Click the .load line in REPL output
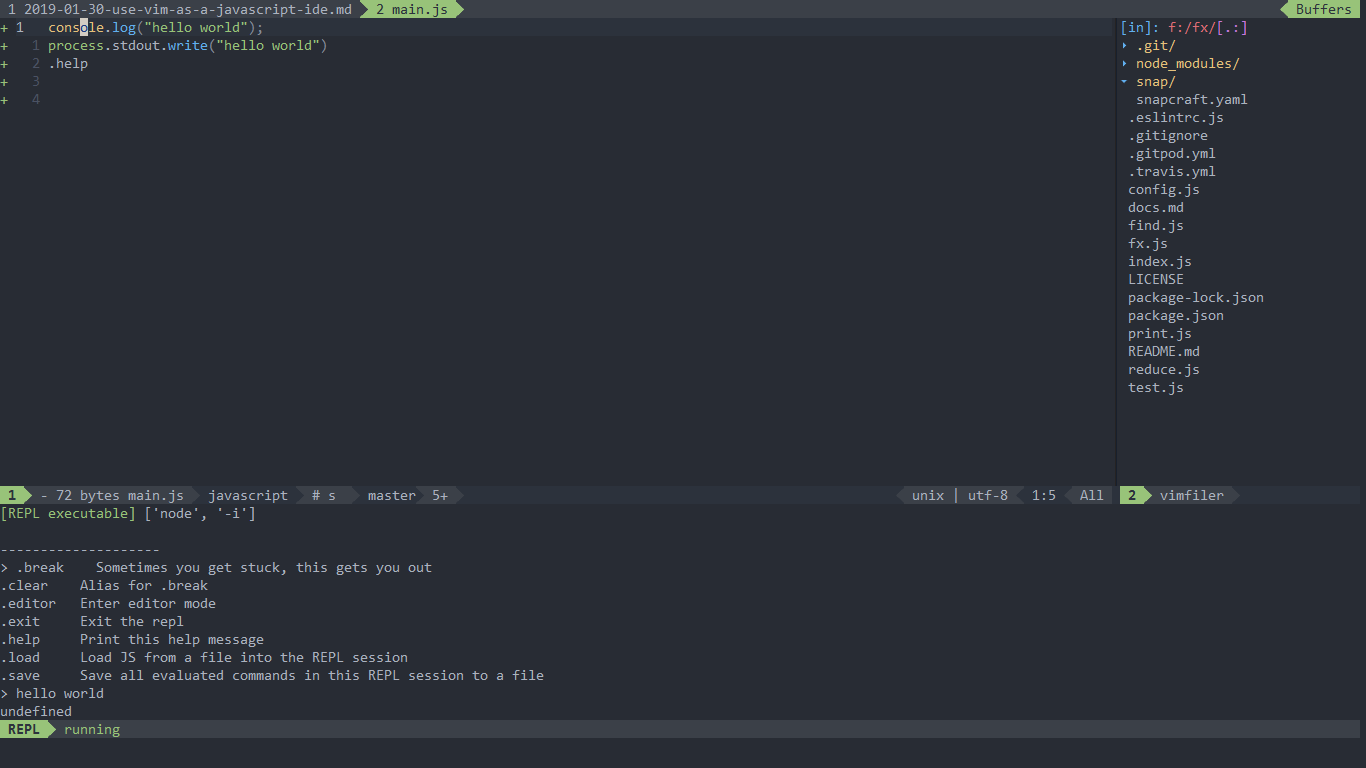This screenshot has height=768, width=1366. point(204,657)
